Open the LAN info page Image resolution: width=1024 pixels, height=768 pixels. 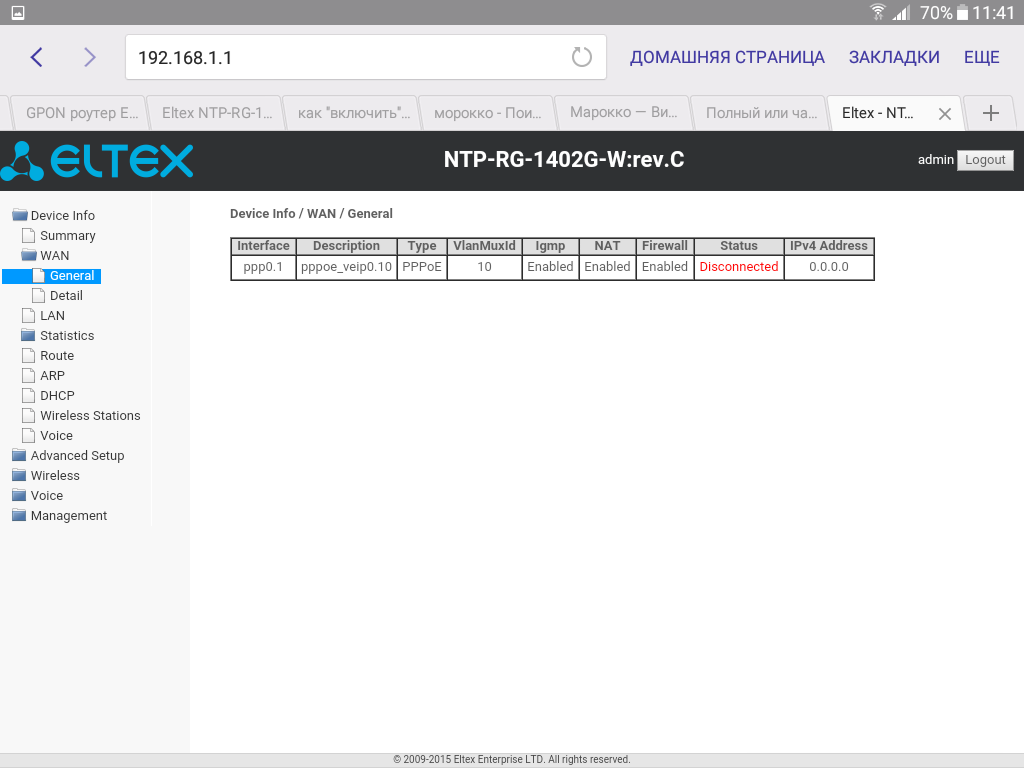point(52,315)
